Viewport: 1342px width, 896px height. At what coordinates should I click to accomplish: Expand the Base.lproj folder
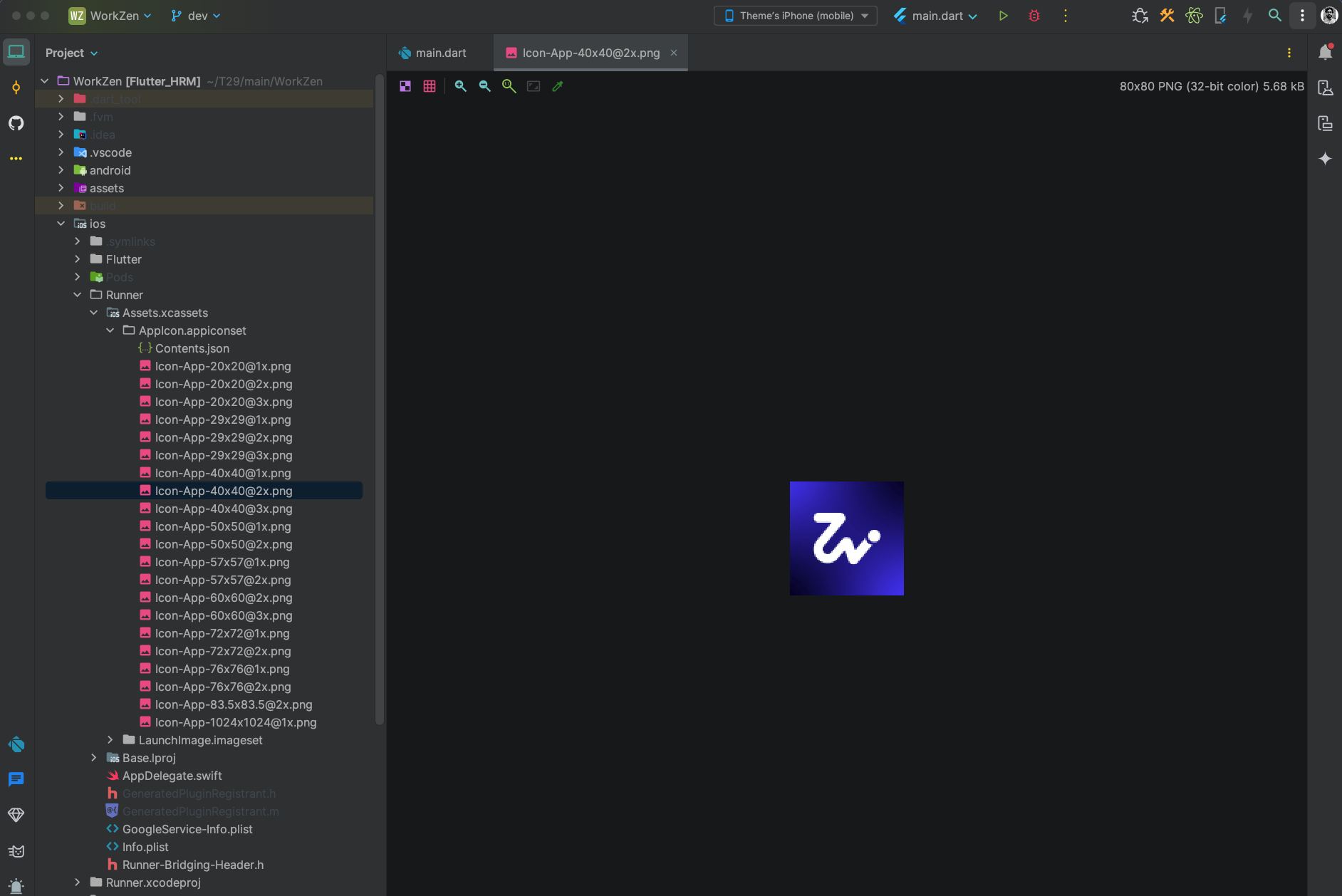[x=94, y=758]
